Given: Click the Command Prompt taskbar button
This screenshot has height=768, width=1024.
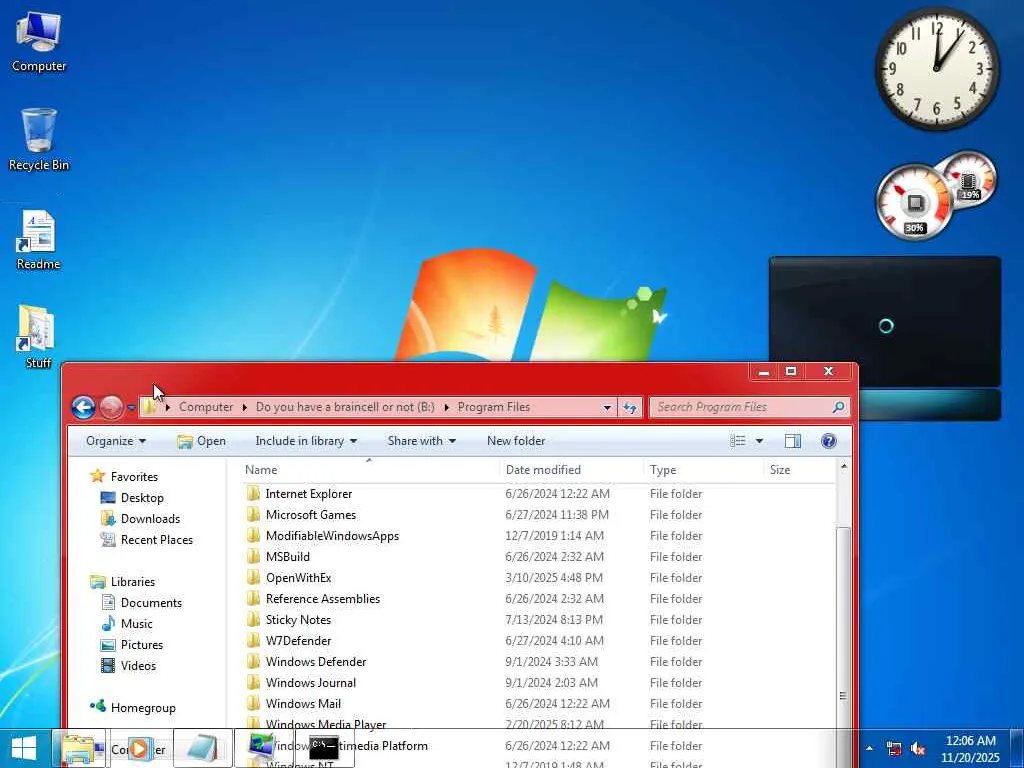Looking at the screenshot, I should 324,748.
